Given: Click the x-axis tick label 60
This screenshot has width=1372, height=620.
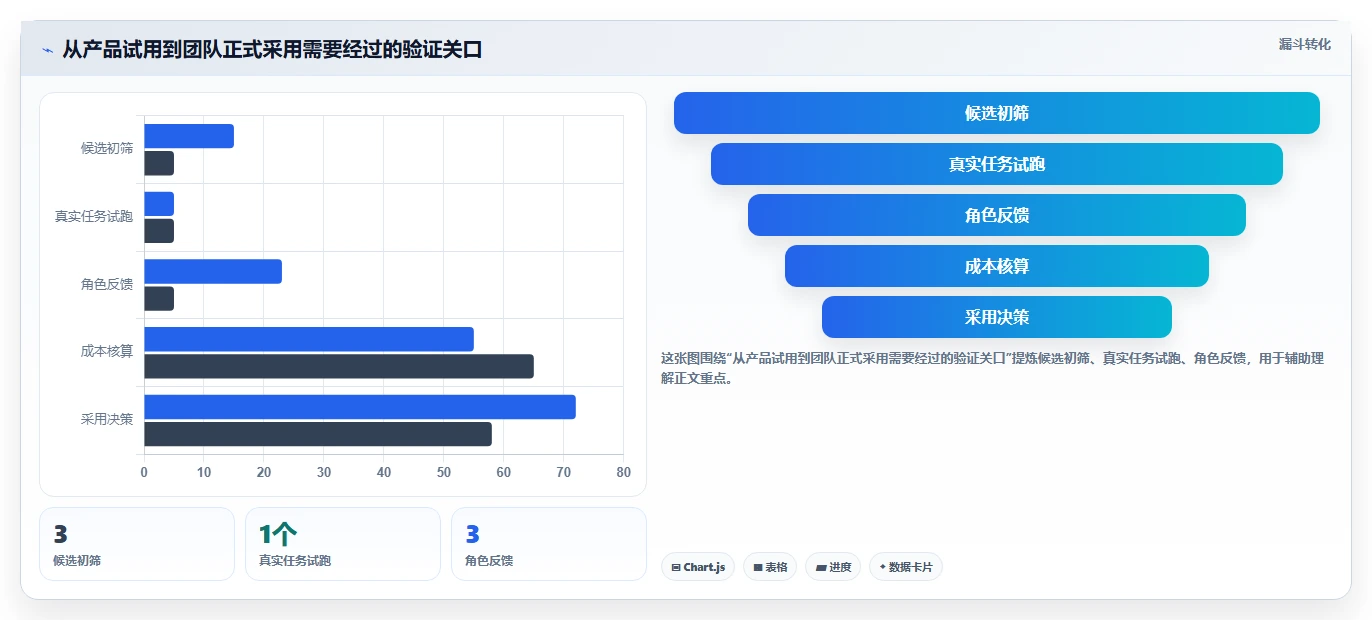Looking at the screenshot, I should click(504, 472).
